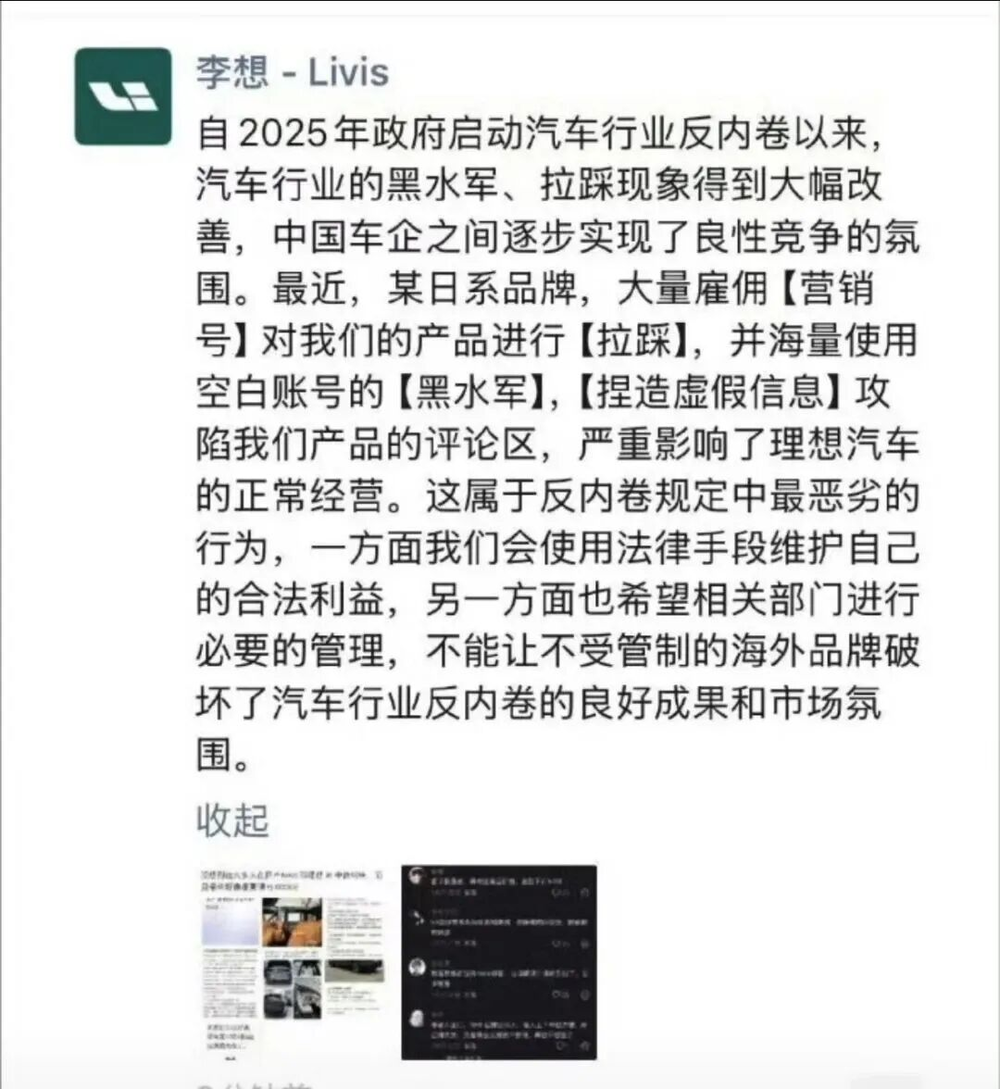Open the profile name 李想 - Livis
This screenshot has width=1000, height=1089.
[x=292, y=72]
